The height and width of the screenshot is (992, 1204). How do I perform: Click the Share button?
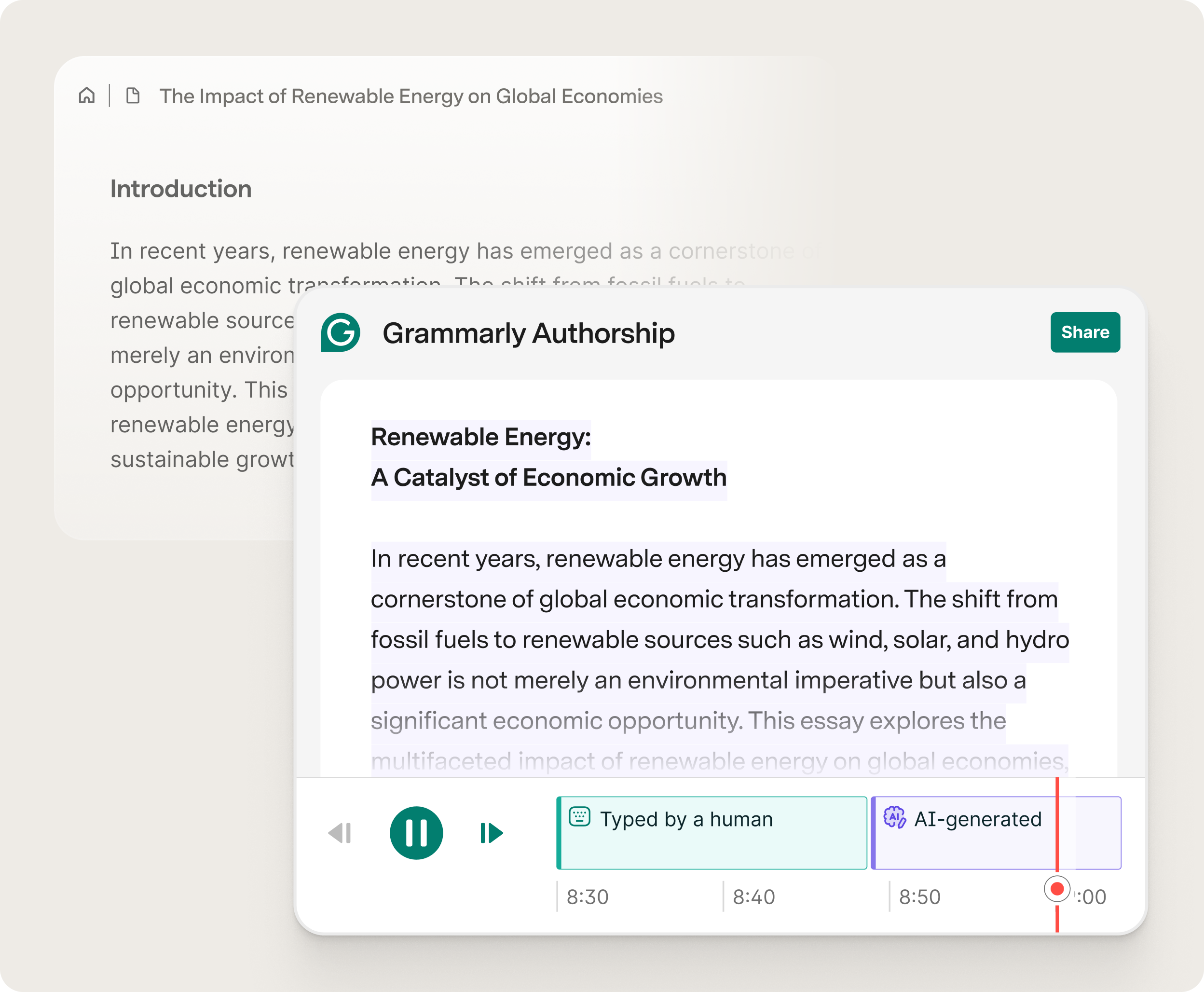[x=1085, y=332]
